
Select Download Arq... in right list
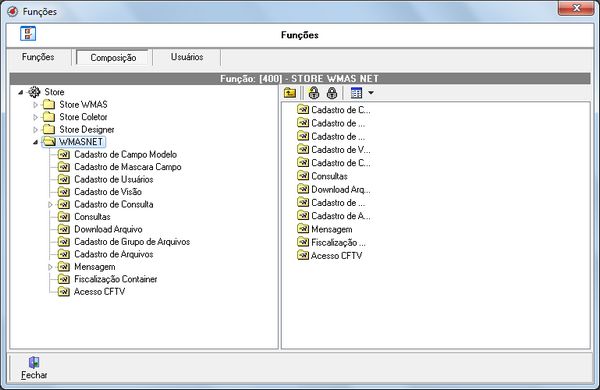coord(341,189)
